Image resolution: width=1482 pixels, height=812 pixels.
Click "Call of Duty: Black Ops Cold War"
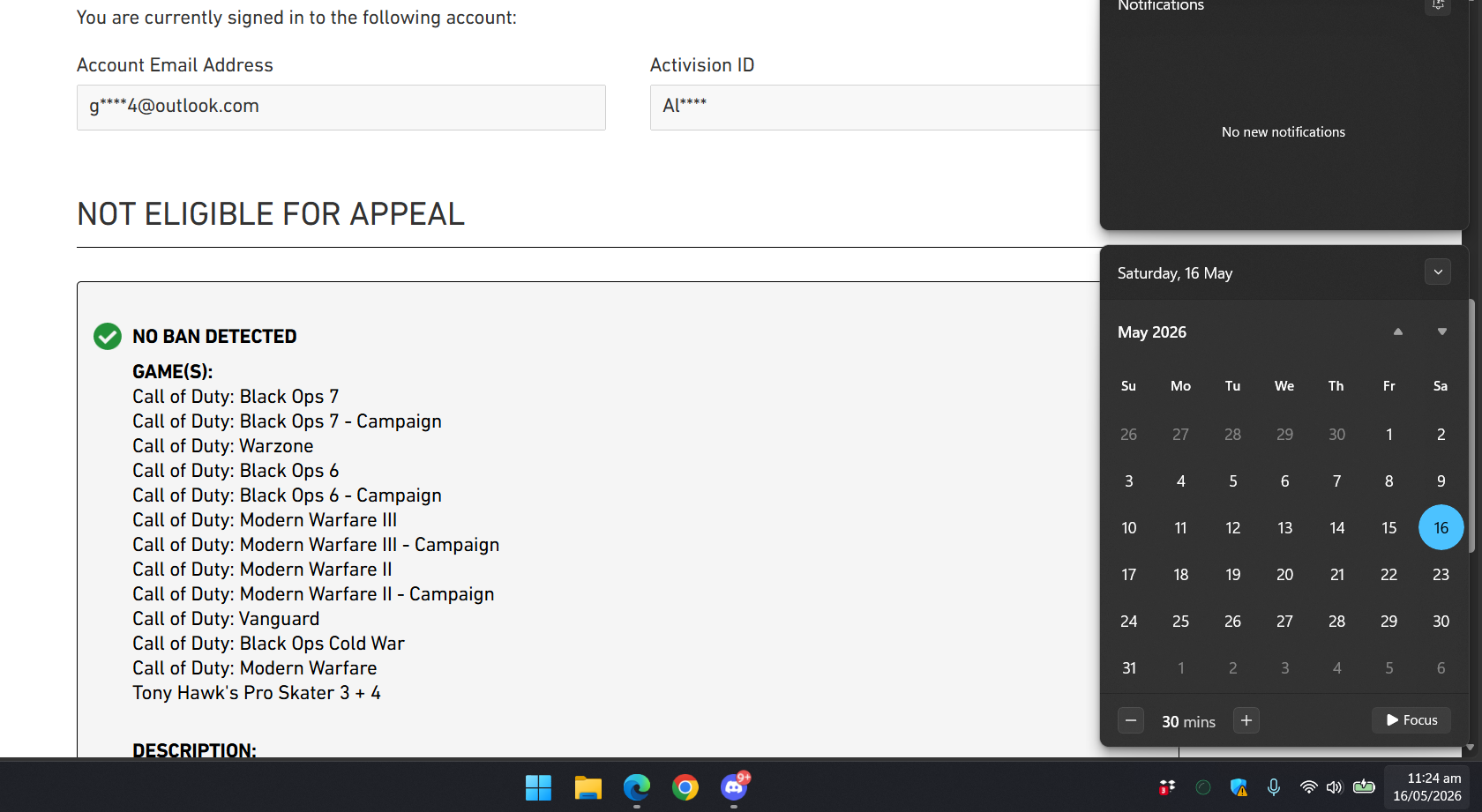(x=268, y=644)
